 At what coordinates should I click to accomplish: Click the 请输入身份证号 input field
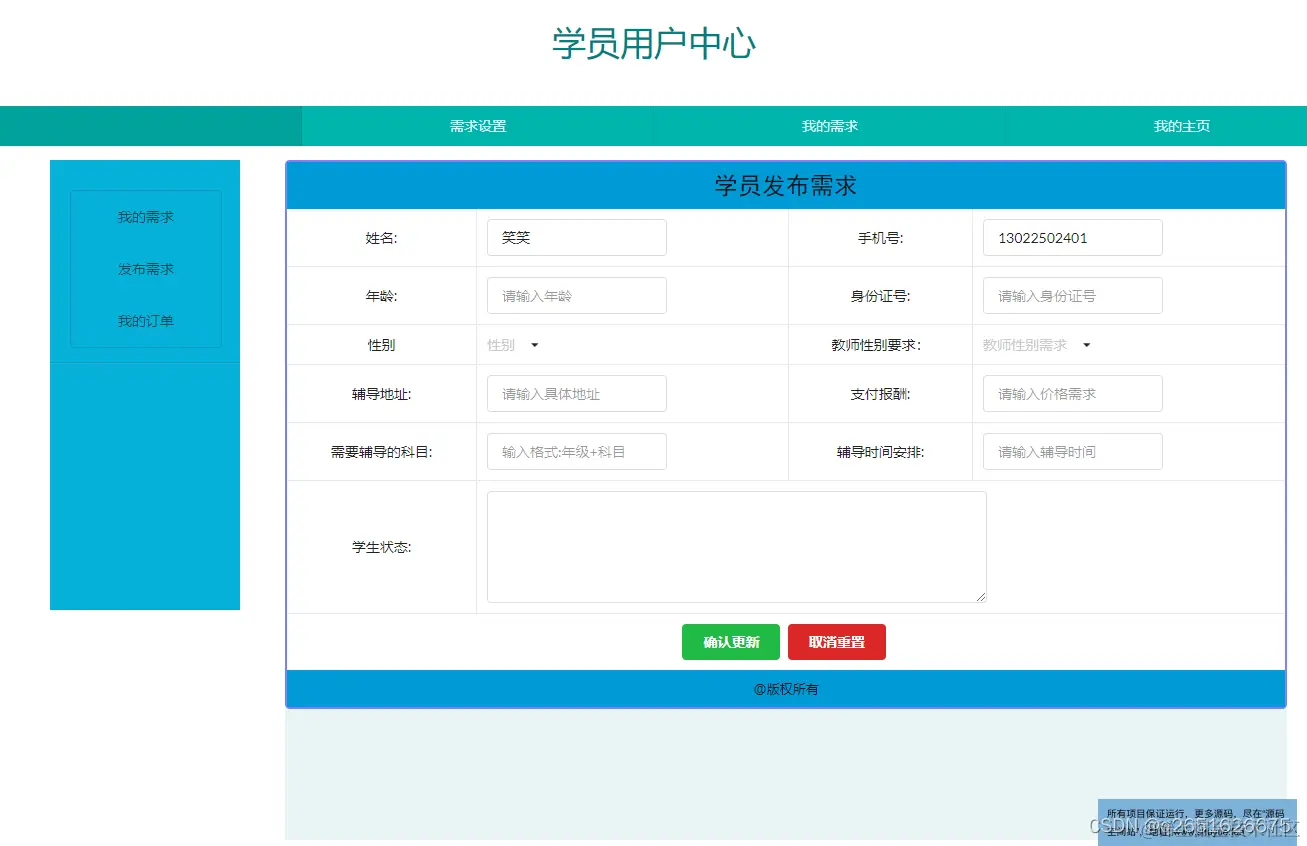tap(1071, 295)
